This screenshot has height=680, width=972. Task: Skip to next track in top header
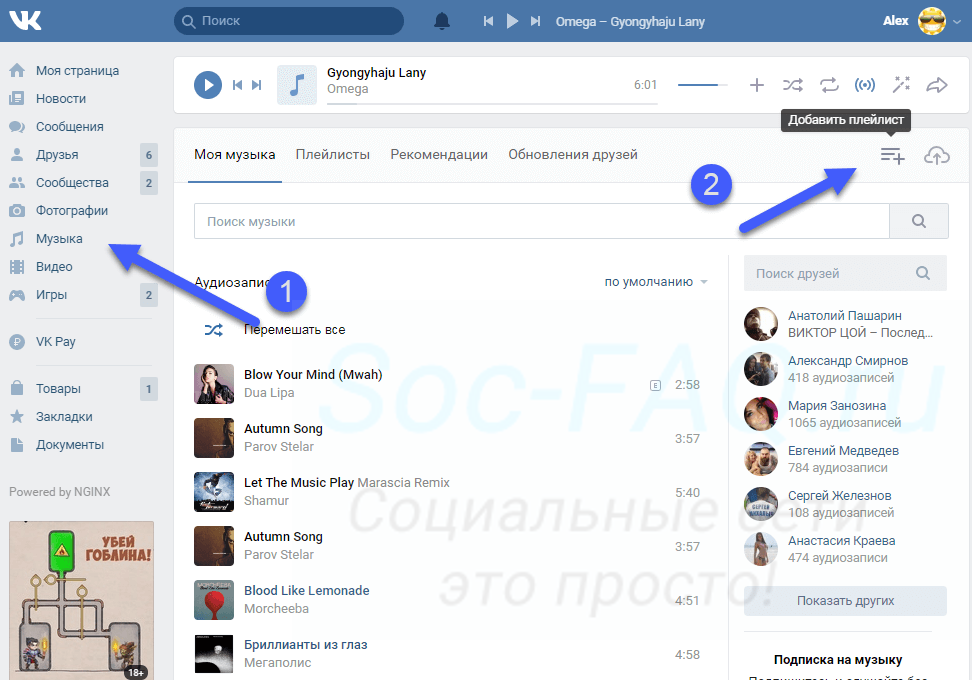535,21
